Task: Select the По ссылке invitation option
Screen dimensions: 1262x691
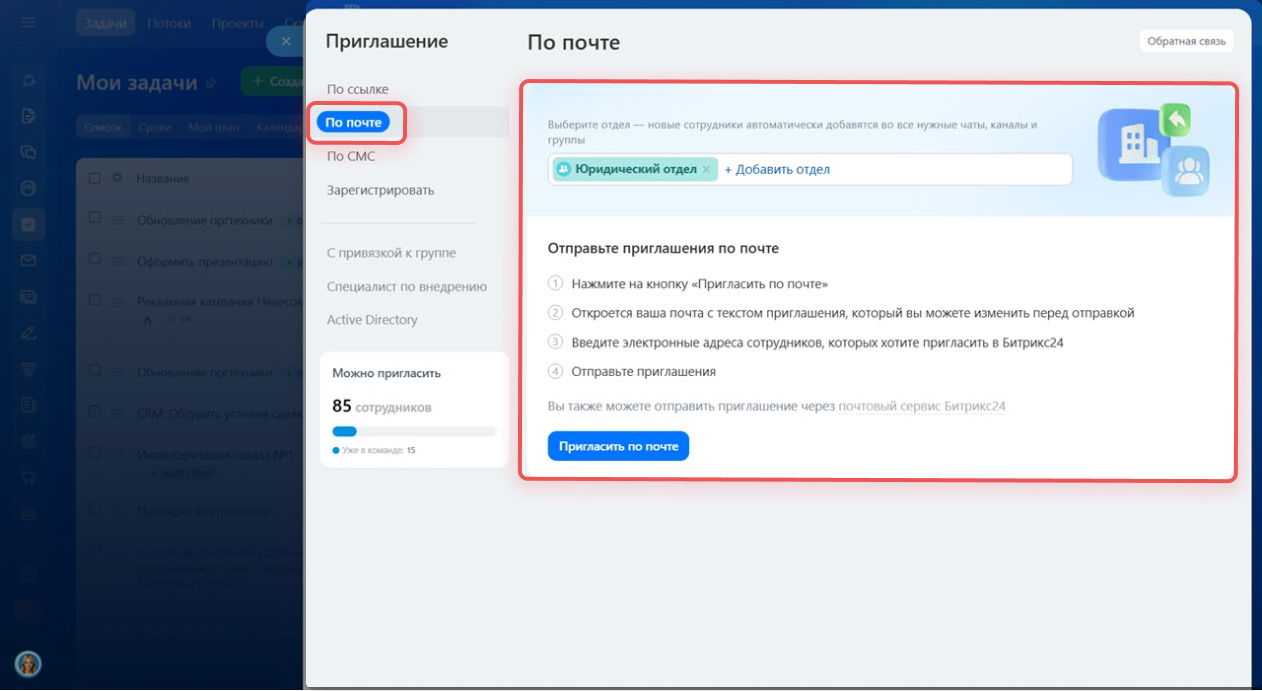Action: coord(358,89)
